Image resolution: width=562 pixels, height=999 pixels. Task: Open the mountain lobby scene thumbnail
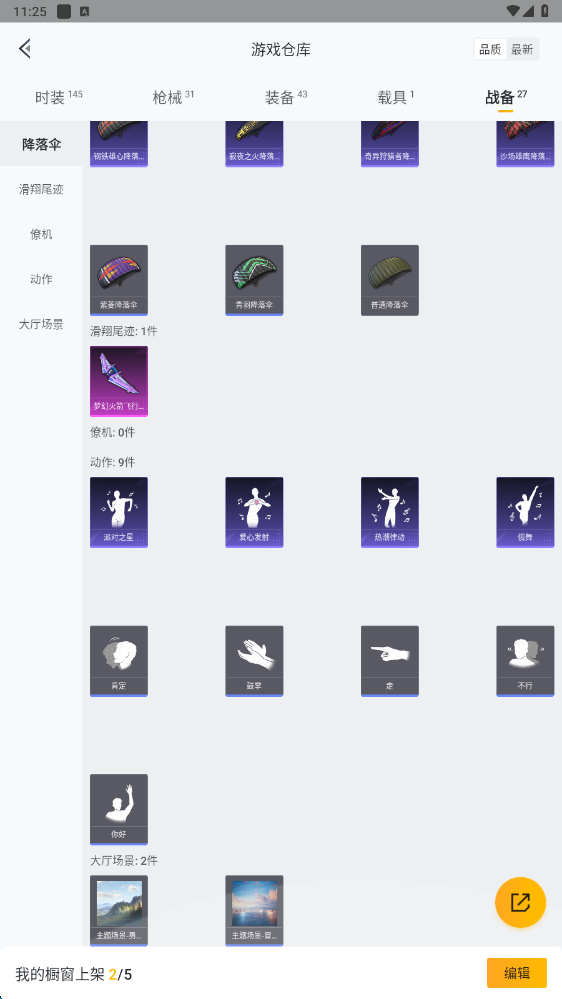click(x=119, y=910)
